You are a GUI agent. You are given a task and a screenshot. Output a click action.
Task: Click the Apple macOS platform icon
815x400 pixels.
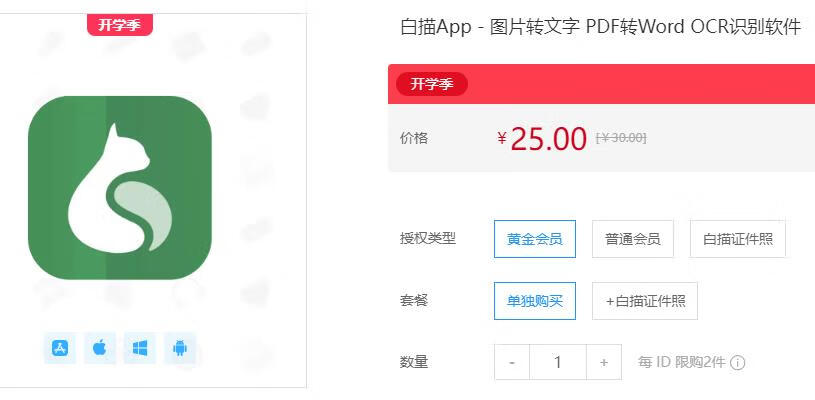pyautogui.click(x=100, y=348)
